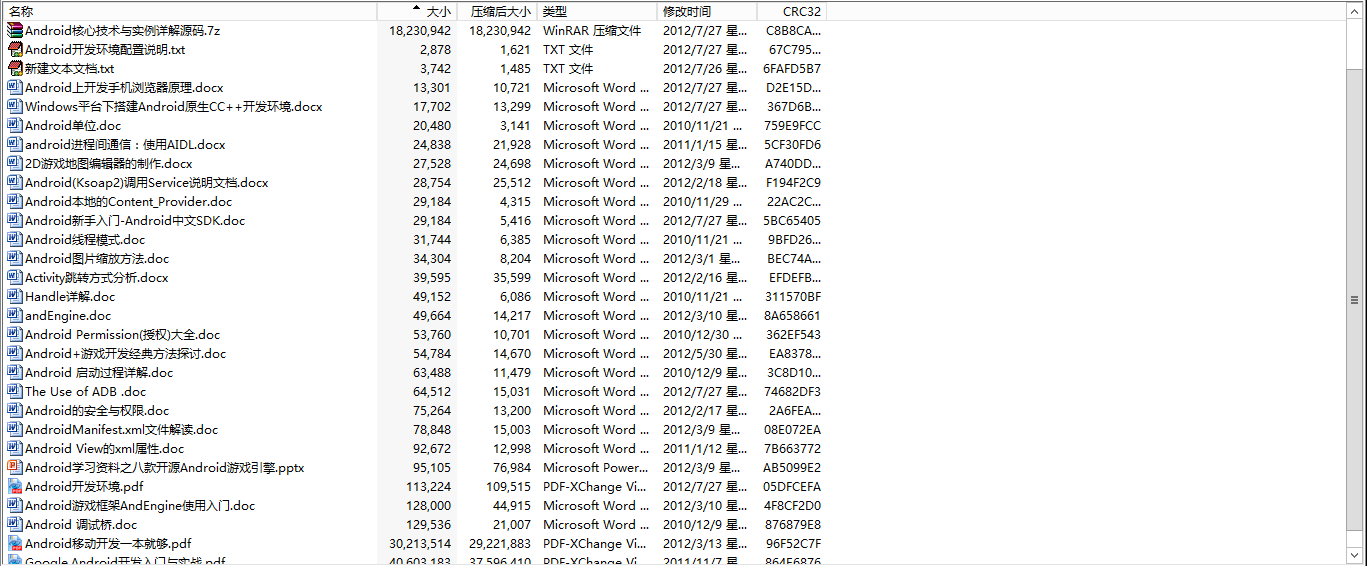Image resolution: width=1367 pixels, height=566 pixels.
Task: Click compressed size value 76,984
Action: pyautogui.click(x=512, y=467)
